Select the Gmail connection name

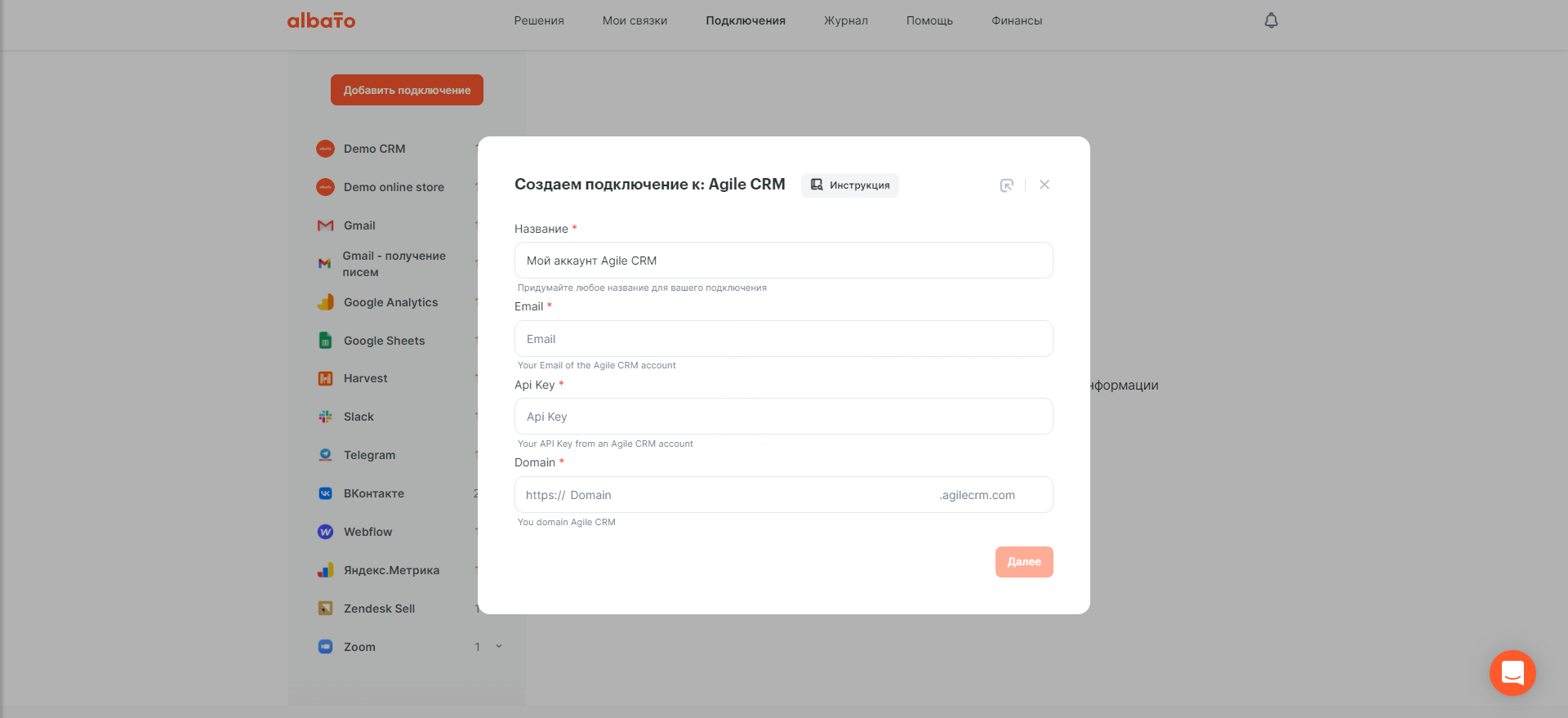tap(359, 225)
